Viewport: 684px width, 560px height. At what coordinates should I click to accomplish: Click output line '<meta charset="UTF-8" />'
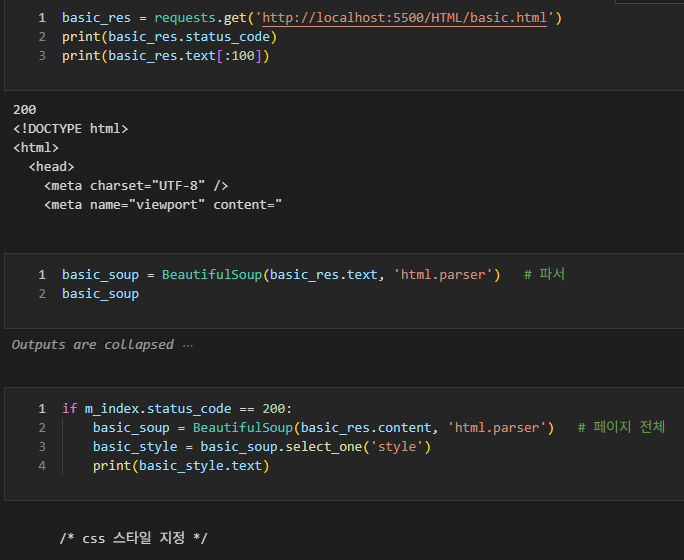[136, 186]
